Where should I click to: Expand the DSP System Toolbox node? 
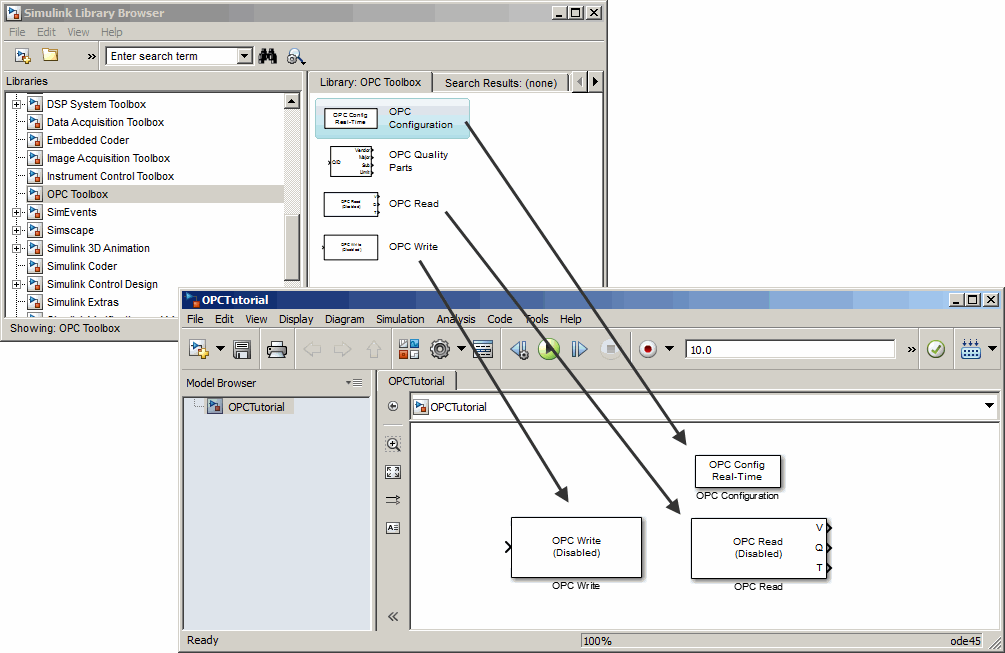click(x=17, y=104)
